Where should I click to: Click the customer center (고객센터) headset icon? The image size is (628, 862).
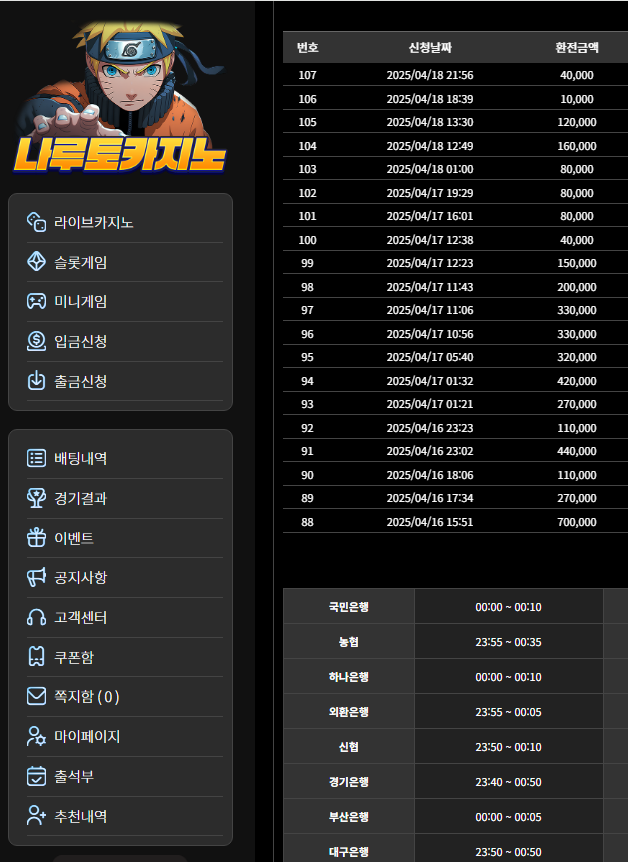pyautogui.click(x=36, y=617)
